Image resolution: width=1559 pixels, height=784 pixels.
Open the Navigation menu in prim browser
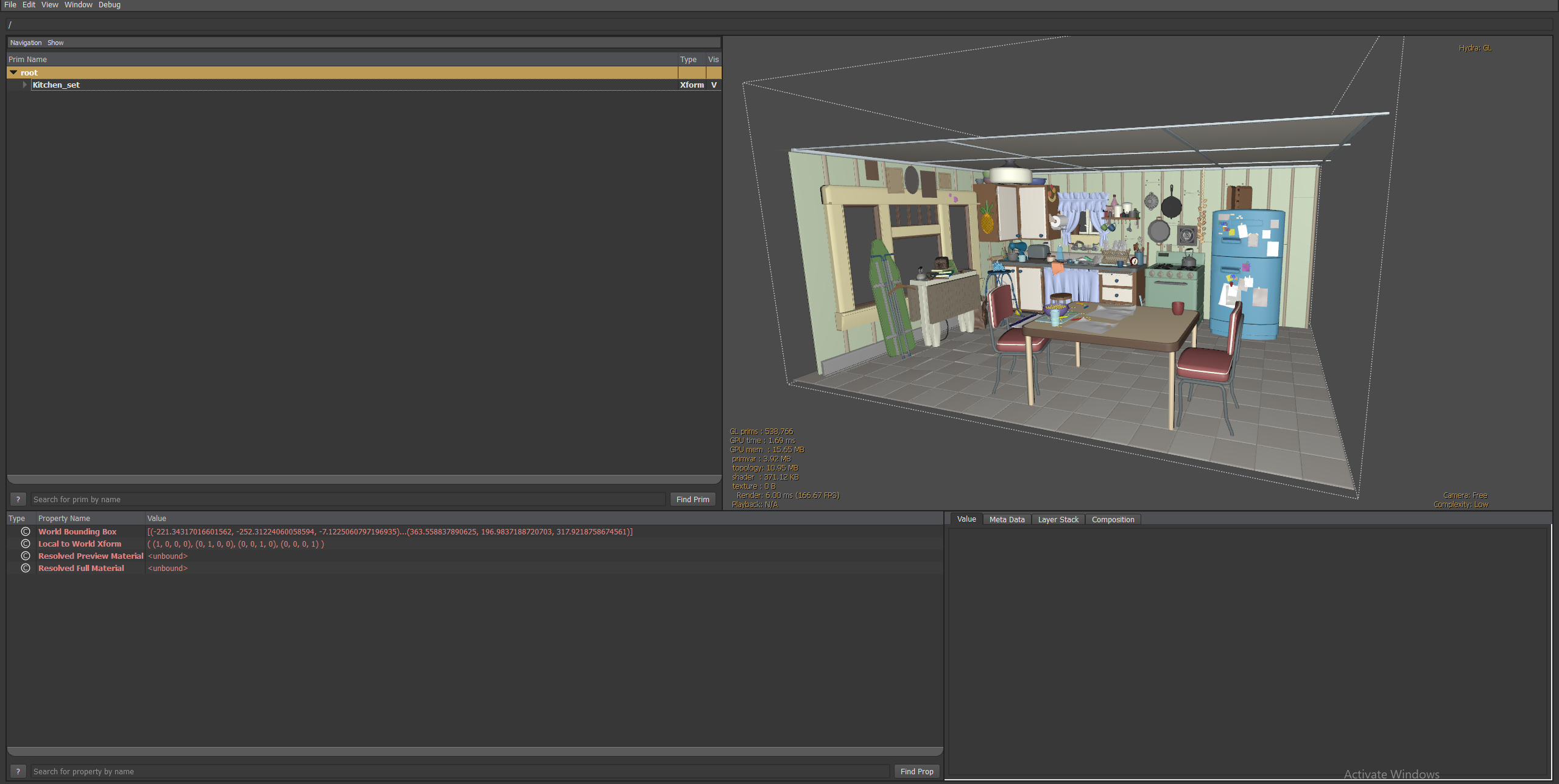[x=26, y=43]
